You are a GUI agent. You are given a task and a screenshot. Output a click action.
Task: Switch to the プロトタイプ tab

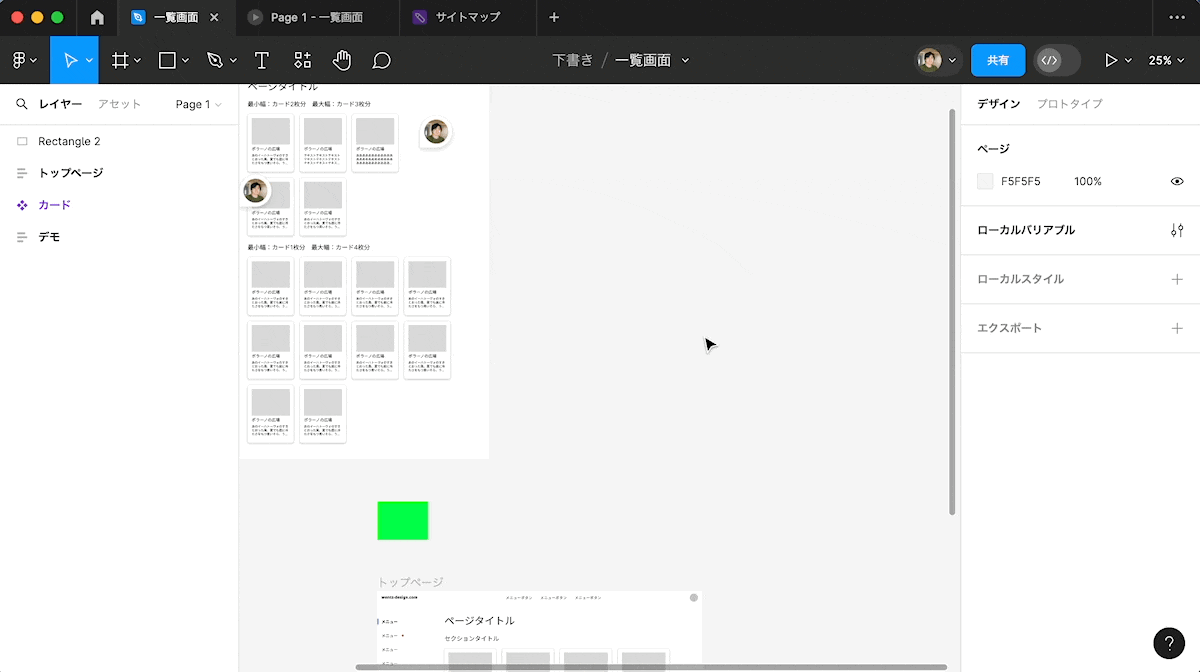pyautogui.click(x=1070, y=104)
